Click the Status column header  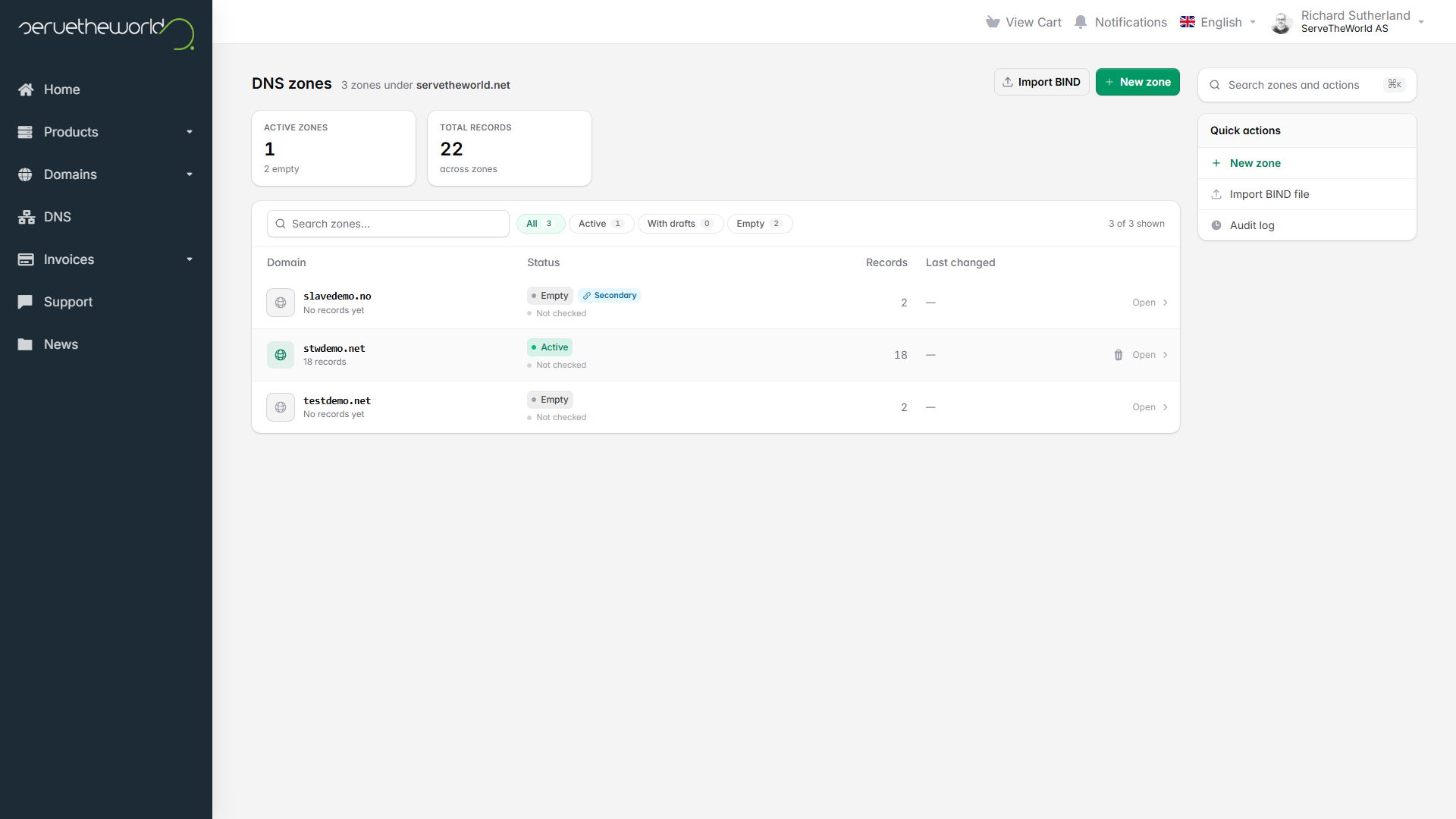pyautogui.click(x=544, y=262)
